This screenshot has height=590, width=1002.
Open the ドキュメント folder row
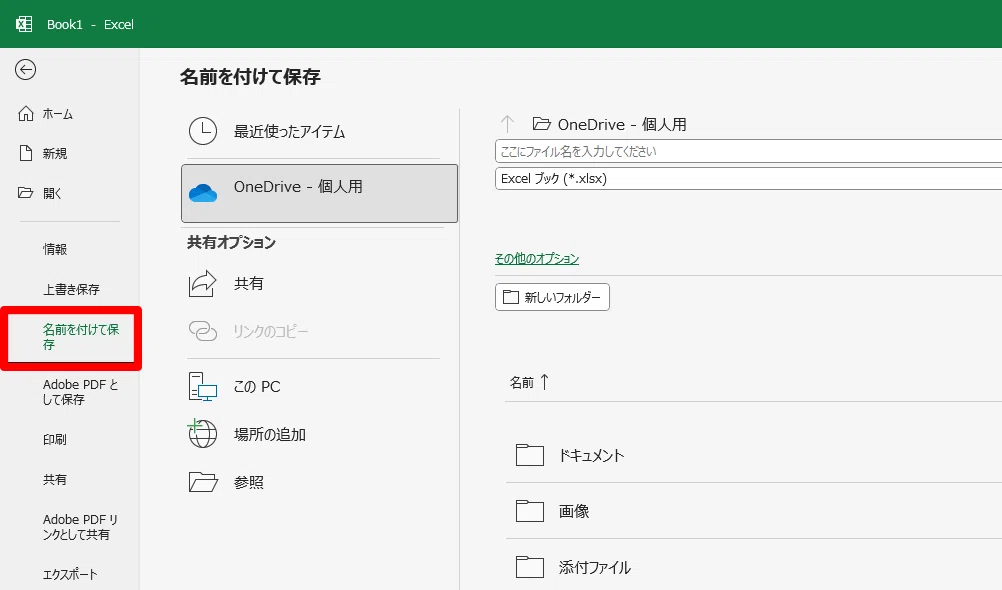(754, 455)
